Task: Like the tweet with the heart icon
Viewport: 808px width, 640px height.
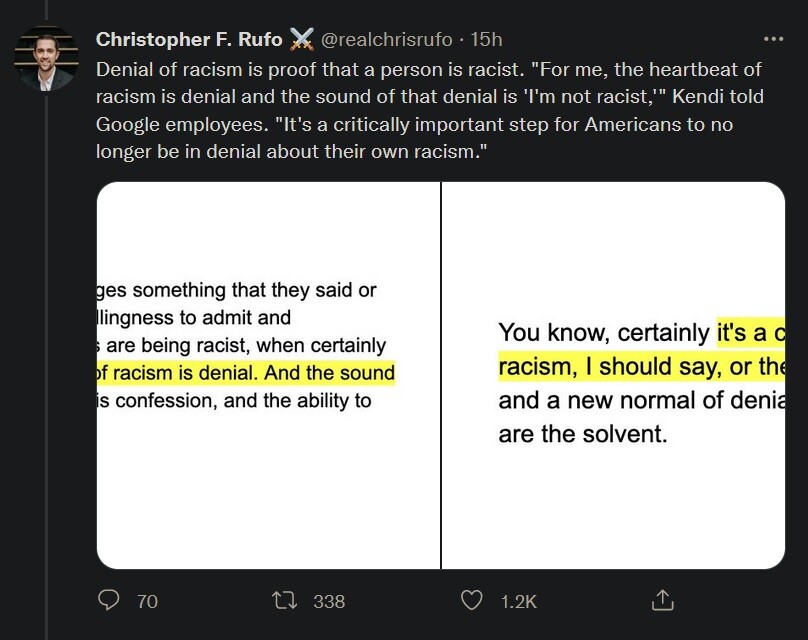Action: (471, 600)
